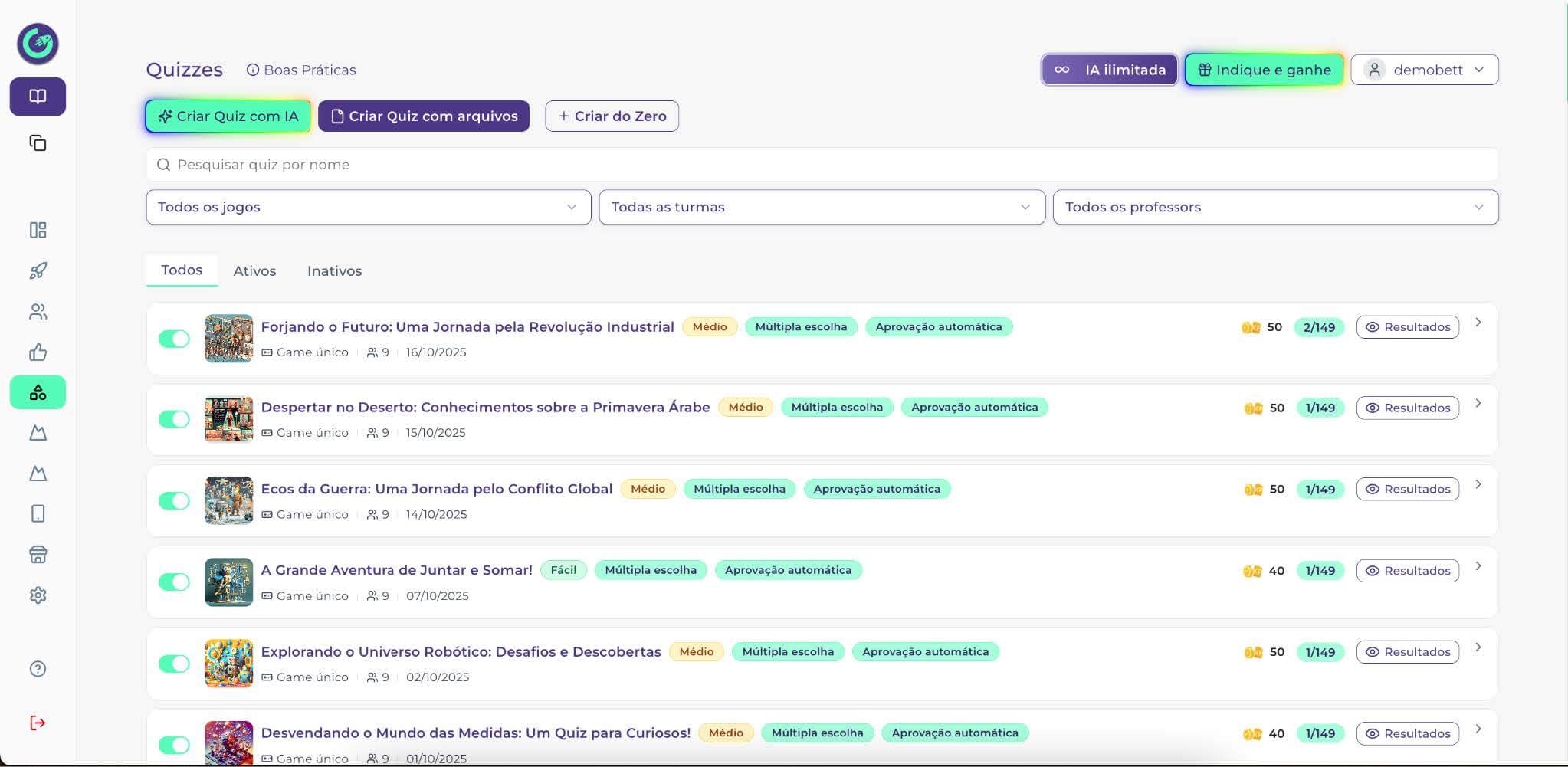
Task: Switch off A Grande Aventura quiz toggle
Action: click(174, 582)
